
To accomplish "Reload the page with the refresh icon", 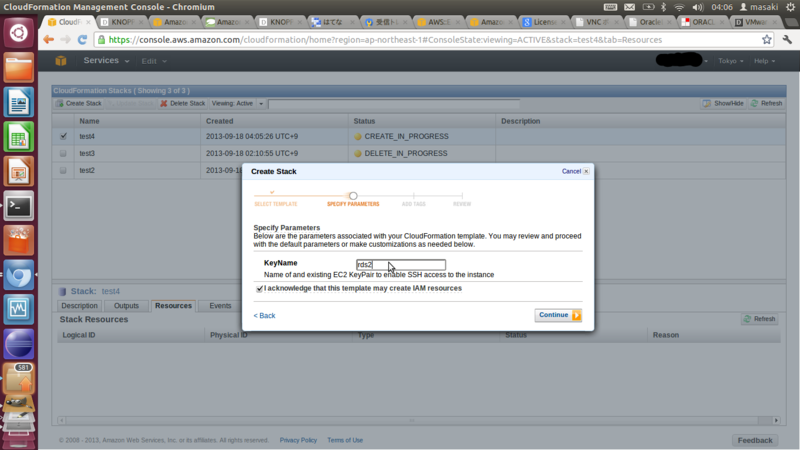I will click(x=82, y=40).
